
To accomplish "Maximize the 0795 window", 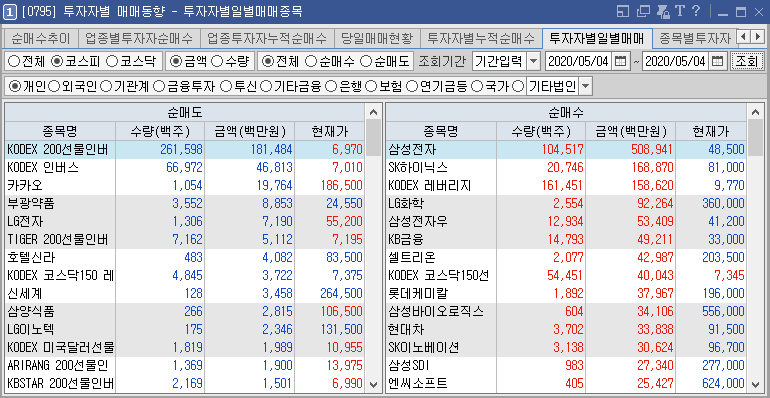I will 741,12.
